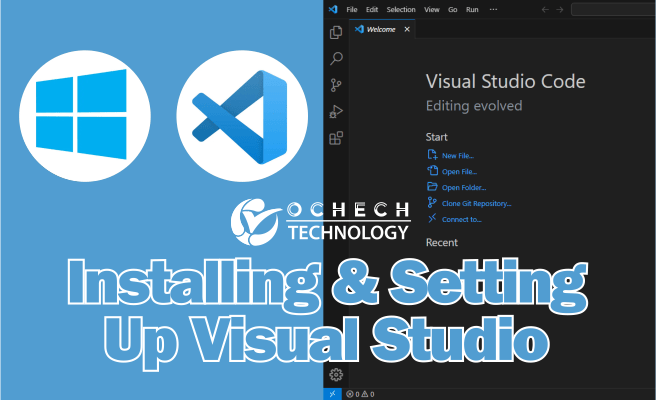
Task: Click the Visual Studio Code heading
Action: [x=505, y=81]
